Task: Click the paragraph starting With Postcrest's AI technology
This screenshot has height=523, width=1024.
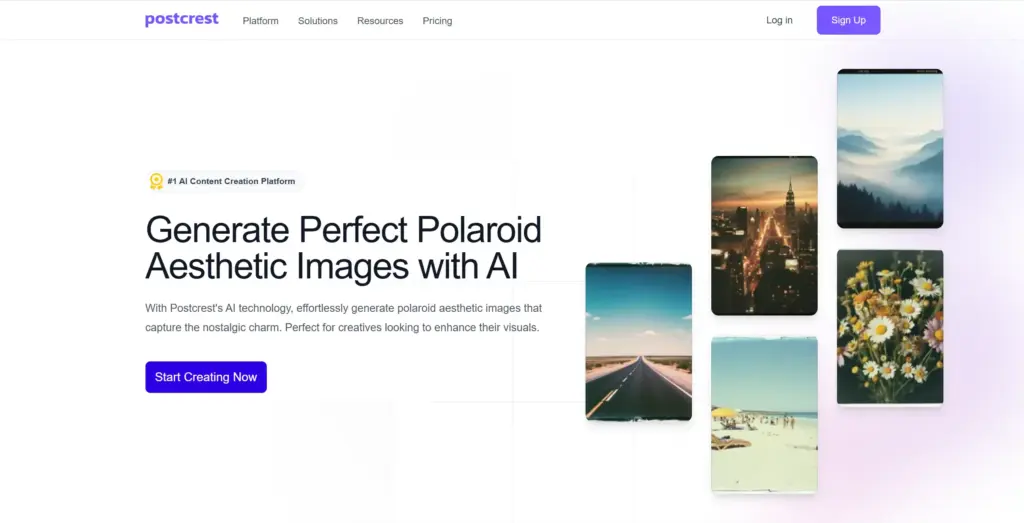Action: [x=344, y=318]
